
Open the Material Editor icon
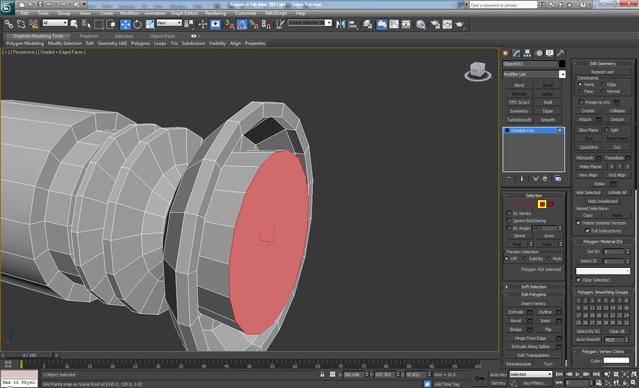pos(421,24)
